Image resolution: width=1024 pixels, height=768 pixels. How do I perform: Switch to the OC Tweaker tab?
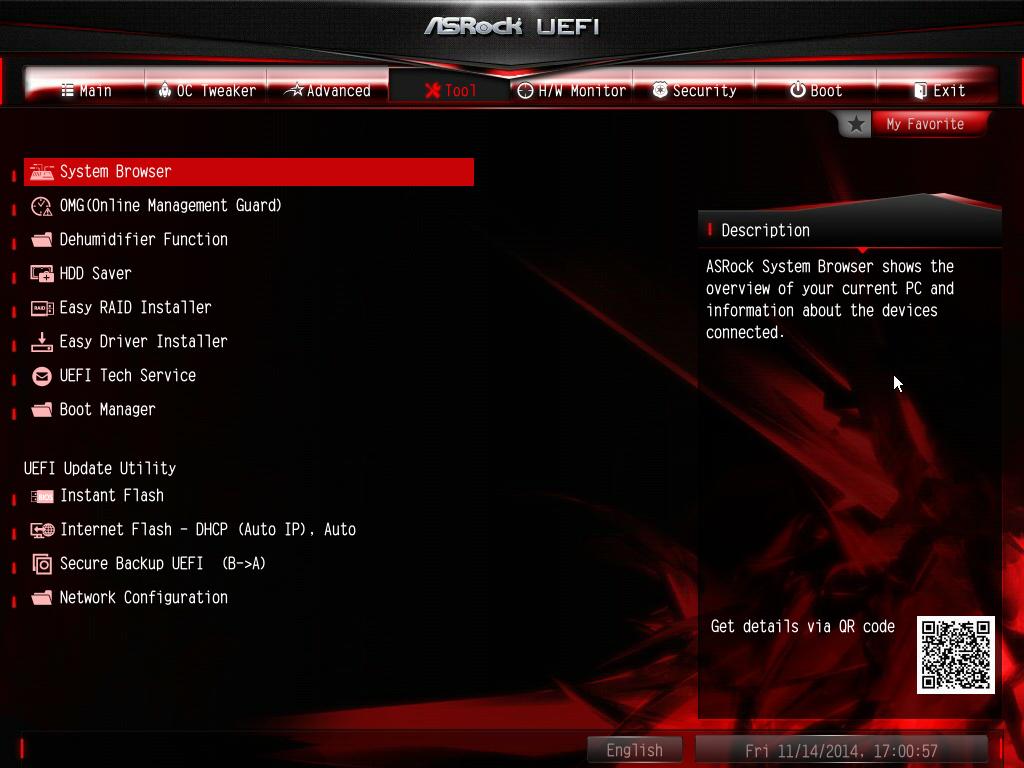click(206, 90)
